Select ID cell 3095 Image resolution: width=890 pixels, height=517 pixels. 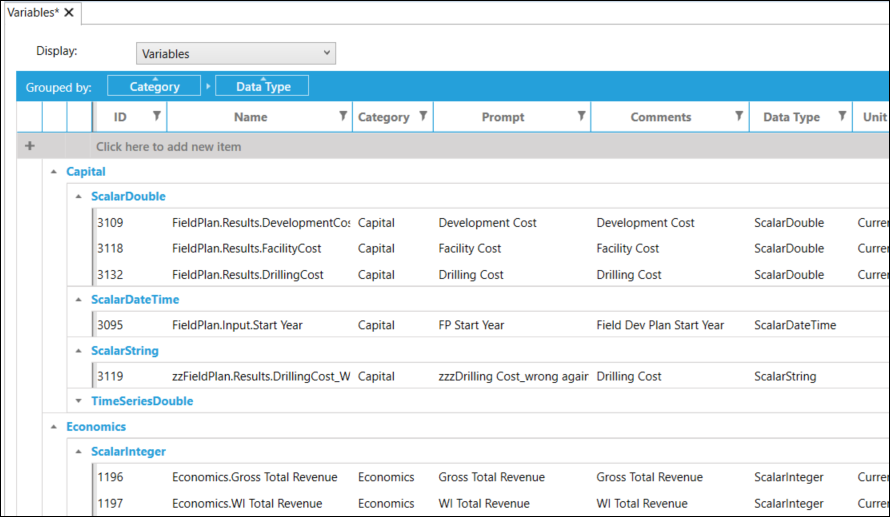click(110, 325)
